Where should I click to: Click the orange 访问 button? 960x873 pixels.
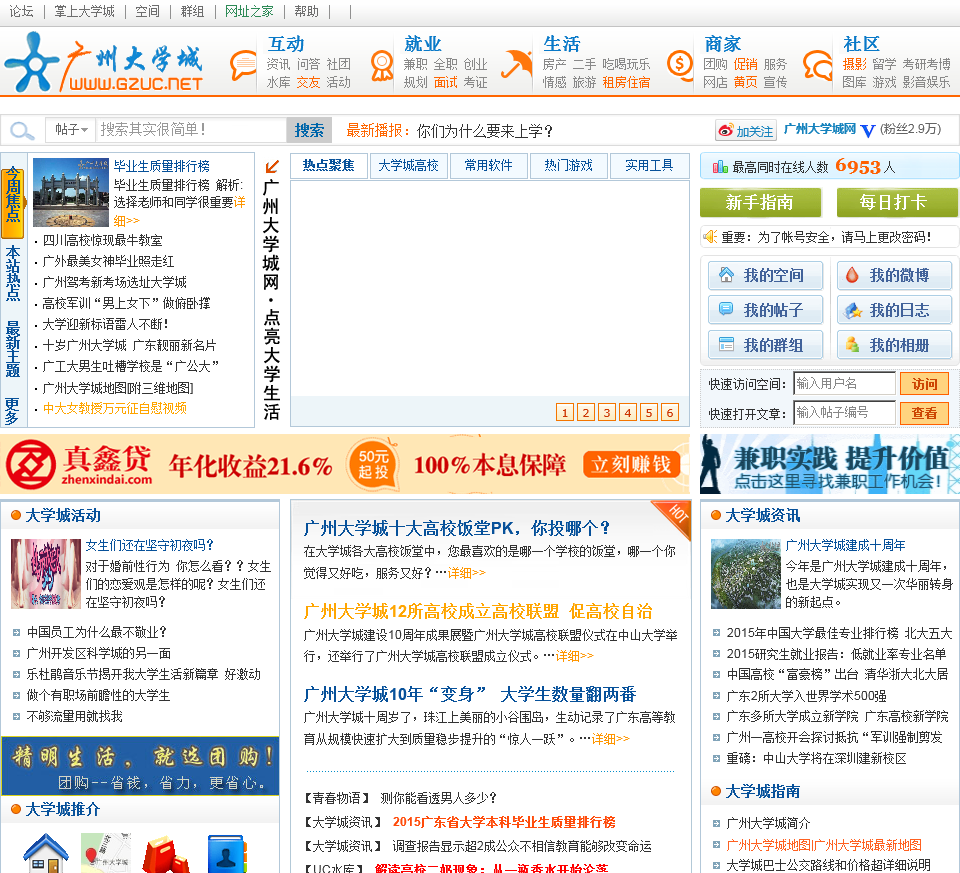click(924, 384)
